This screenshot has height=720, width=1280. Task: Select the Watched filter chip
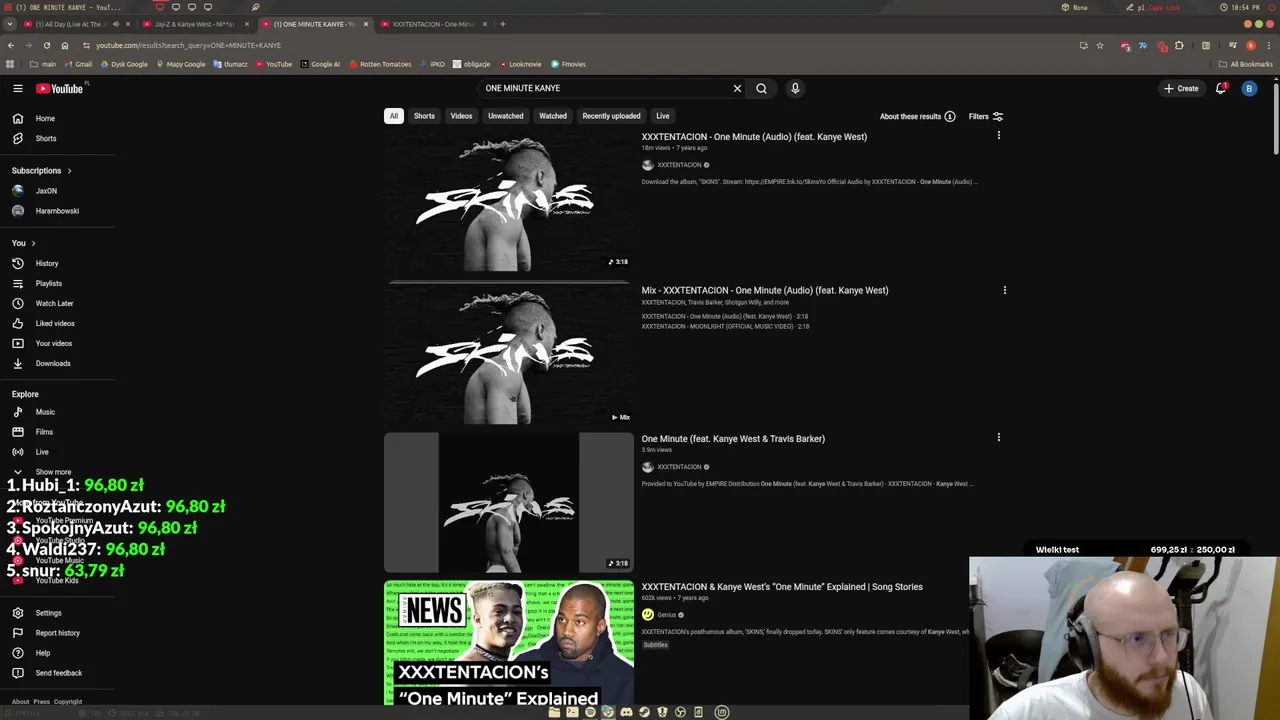point(553,116)
